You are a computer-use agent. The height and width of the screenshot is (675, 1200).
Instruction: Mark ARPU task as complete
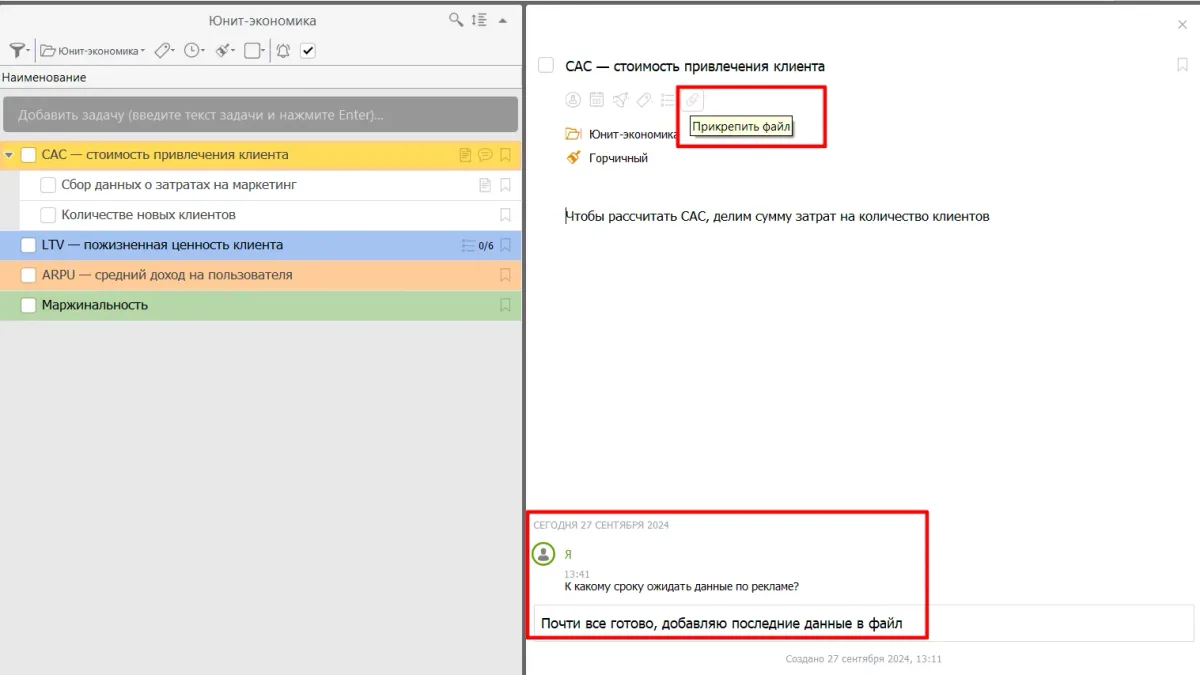coord(28,275)
